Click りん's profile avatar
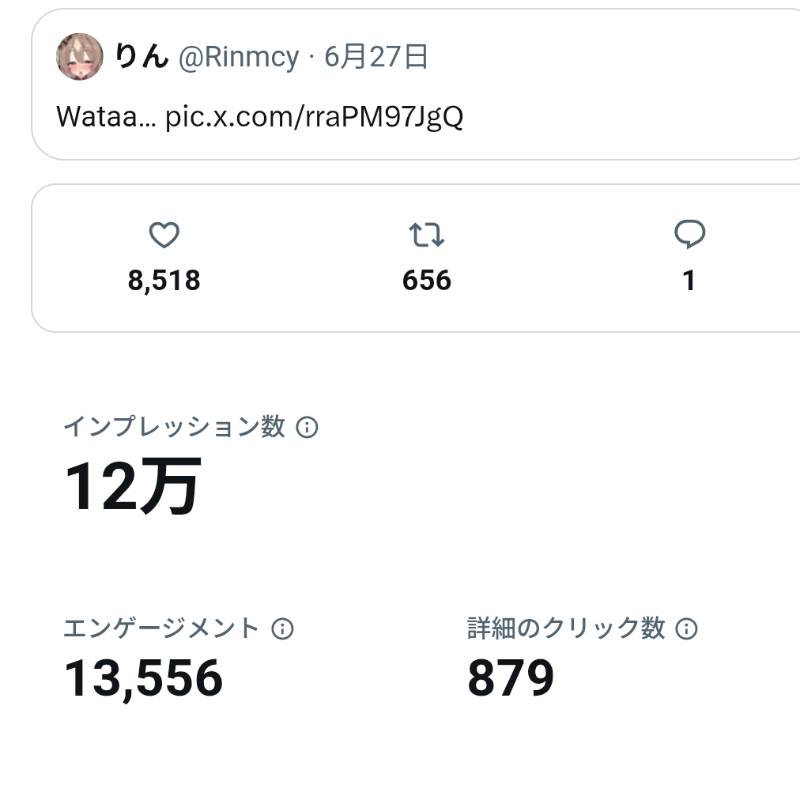 [80, 57]
